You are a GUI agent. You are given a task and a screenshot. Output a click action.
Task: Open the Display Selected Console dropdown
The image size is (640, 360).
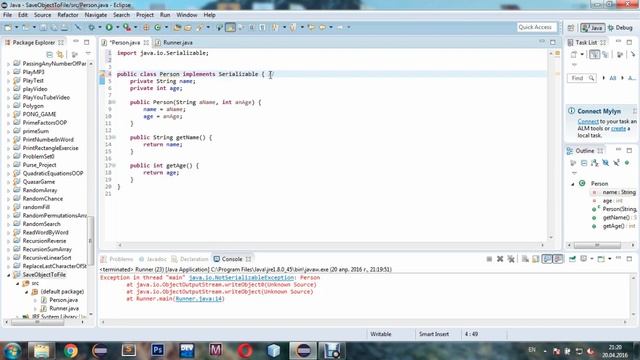click(592, 259)
